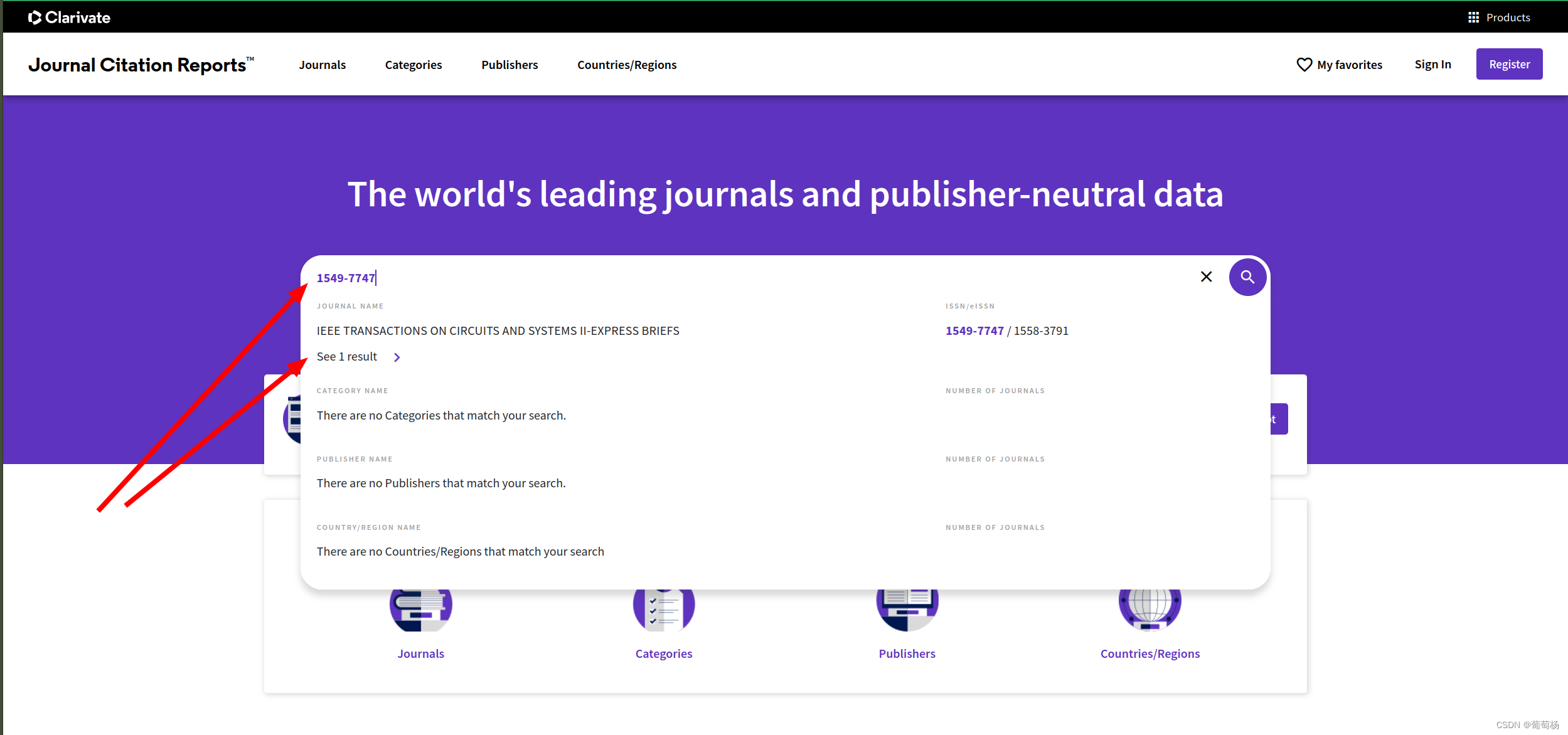The image size is (1568, 735).
Task: Open Journals in top navigation
Action: pos(322,65)
